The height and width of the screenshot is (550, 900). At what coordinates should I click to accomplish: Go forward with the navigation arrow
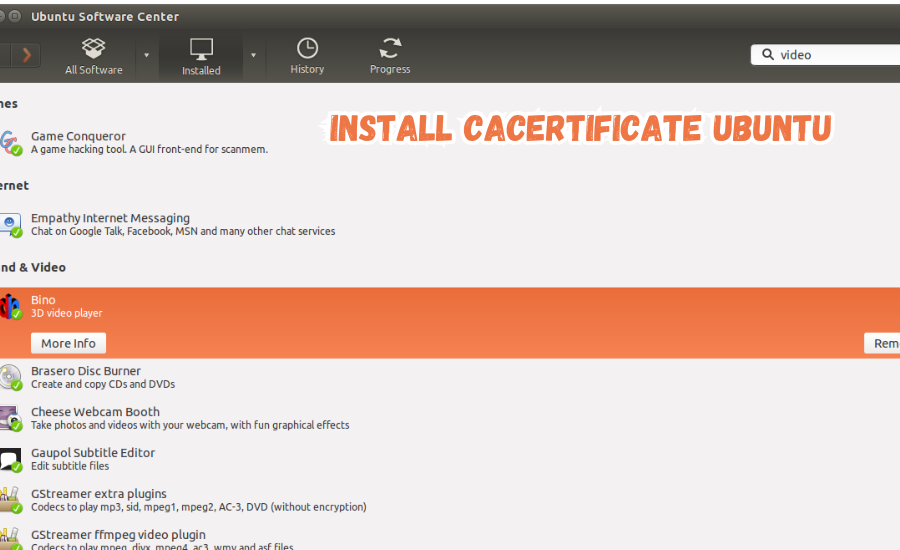click(26, 55)
